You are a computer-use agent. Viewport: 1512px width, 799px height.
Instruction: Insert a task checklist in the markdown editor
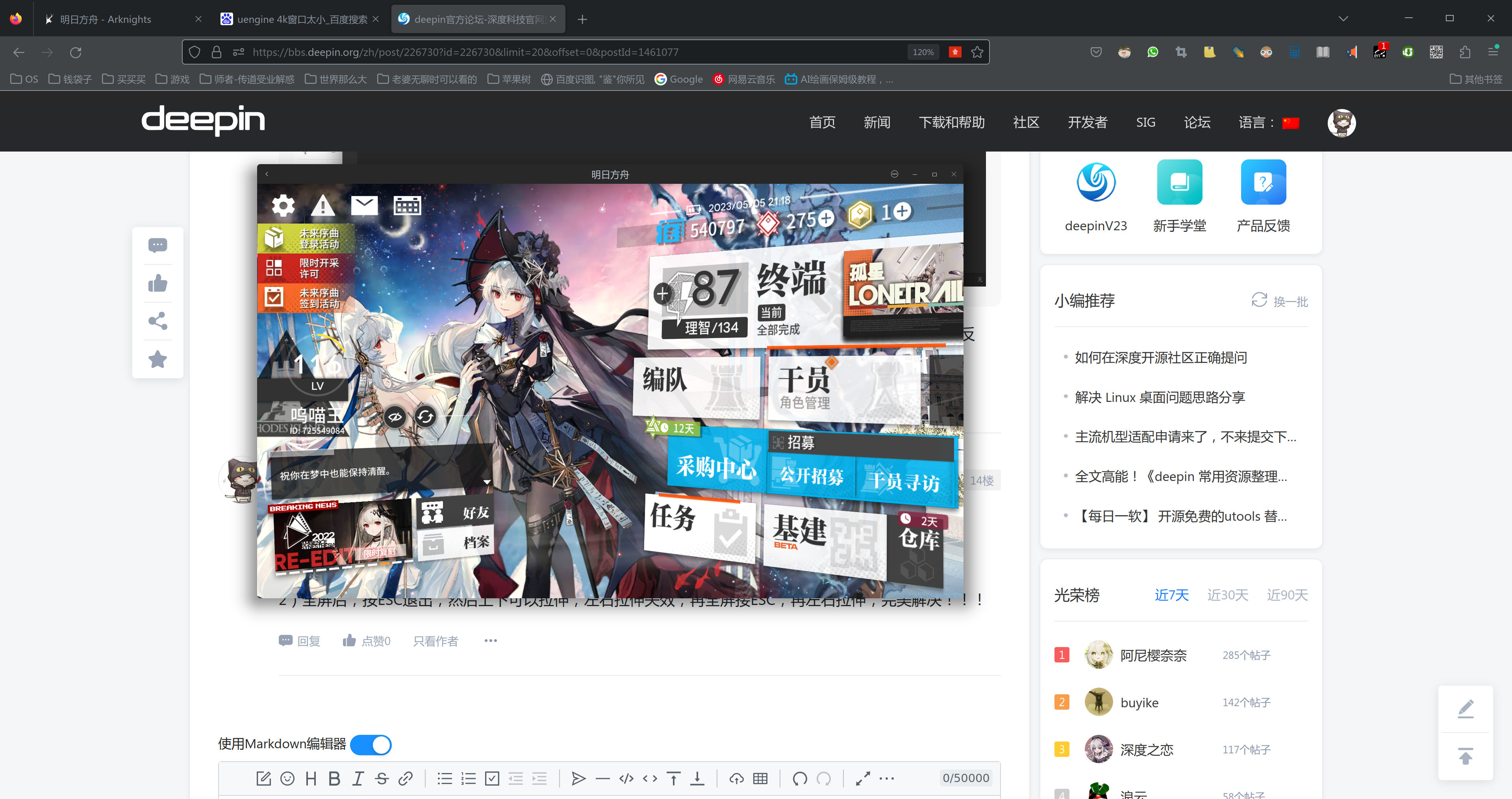click(492, 779)
